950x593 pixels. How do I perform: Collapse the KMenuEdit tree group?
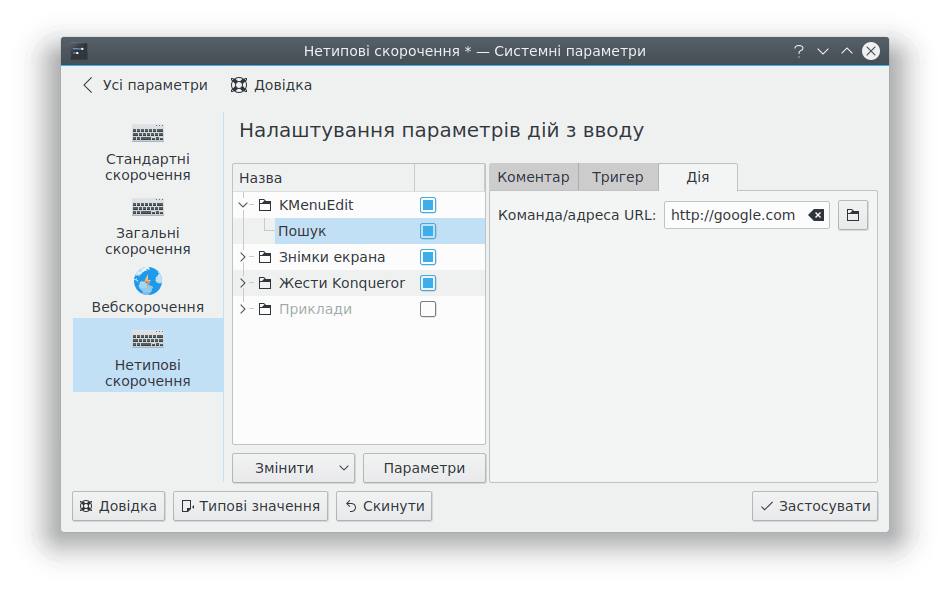click(x=243, y=205)
